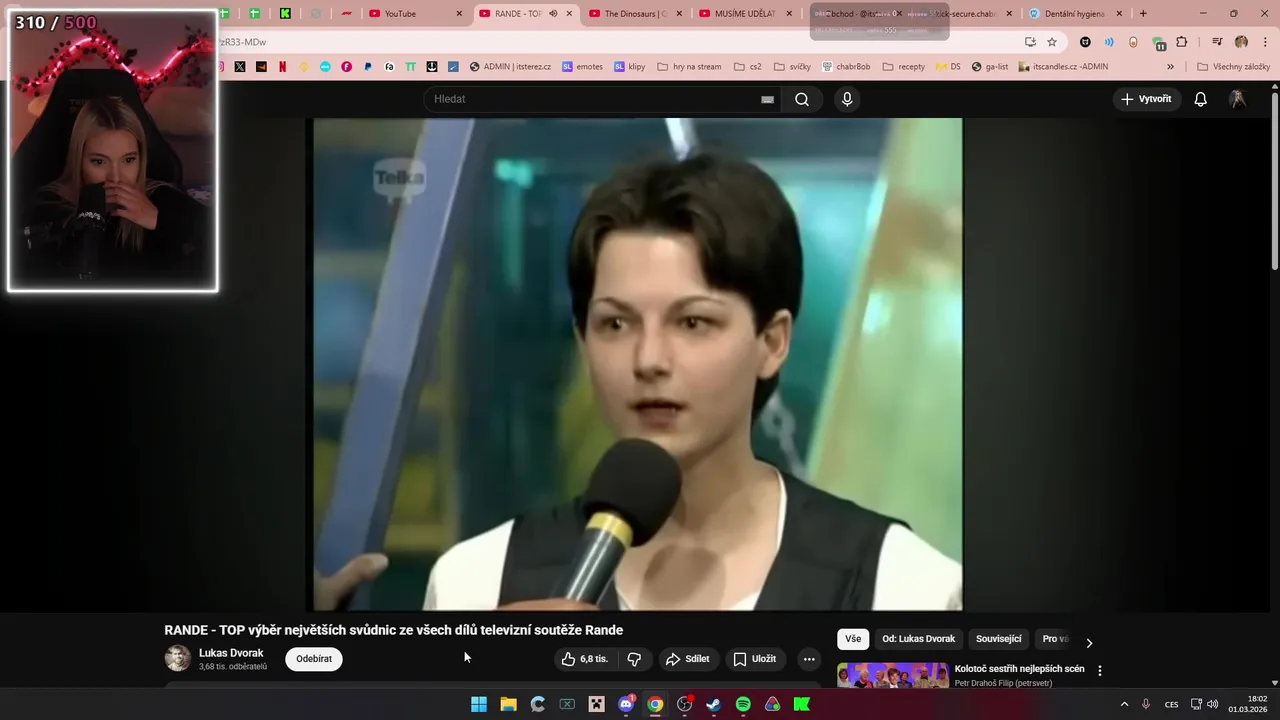Screen dimensions: 1280x720
Task: Open Kolotoč sestřih nejlepších scén thumbnail
Action: coord(892,675)
